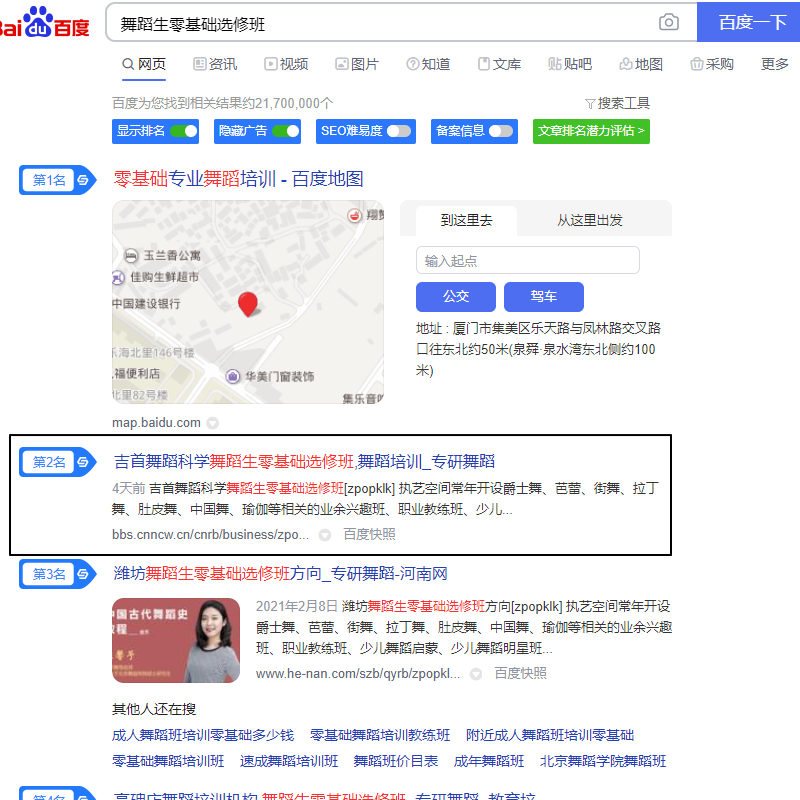Click the 公交 route button
800x800 pixels.
(456, 296)
